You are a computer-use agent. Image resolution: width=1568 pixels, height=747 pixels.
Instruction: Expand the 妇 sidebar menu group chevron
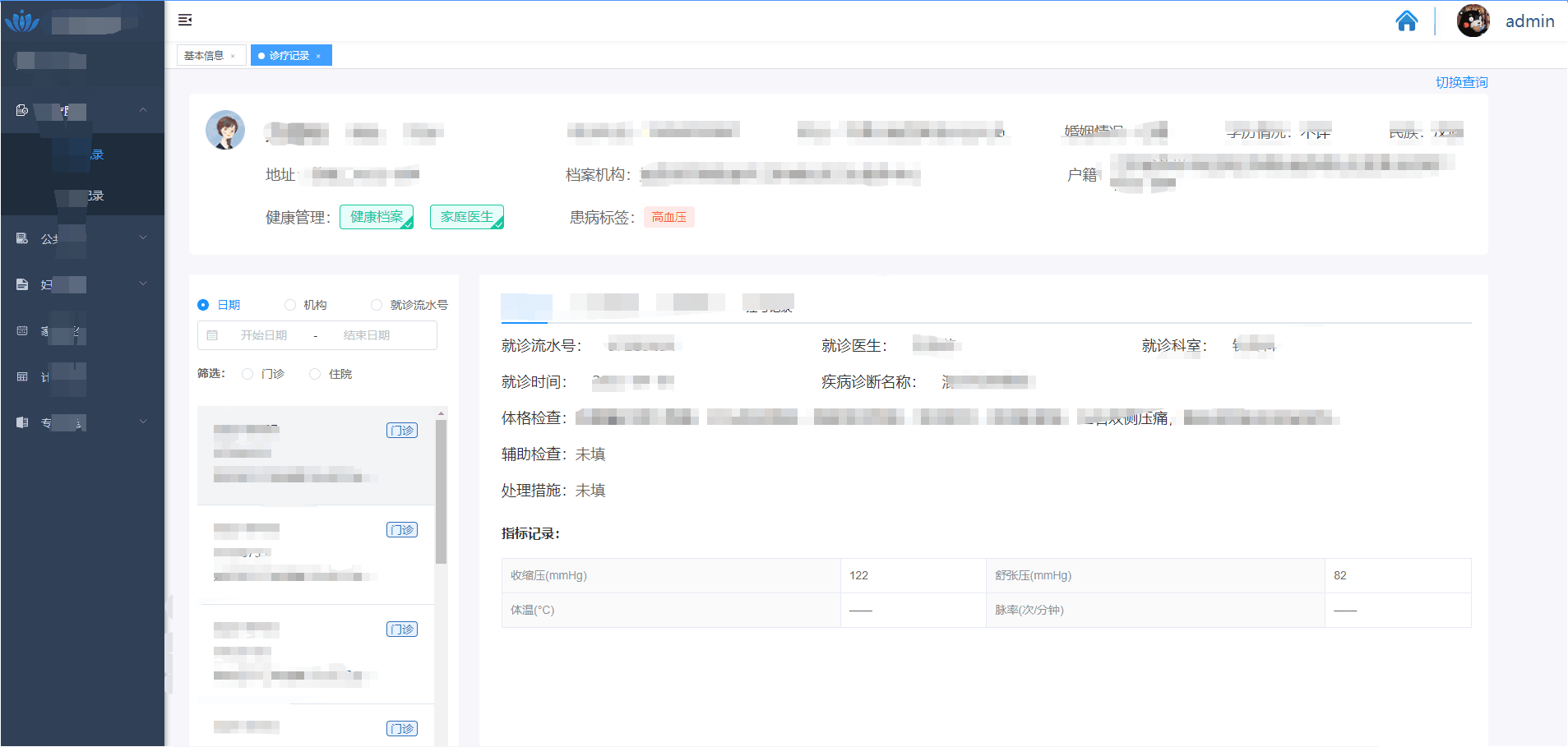(143, 284)
